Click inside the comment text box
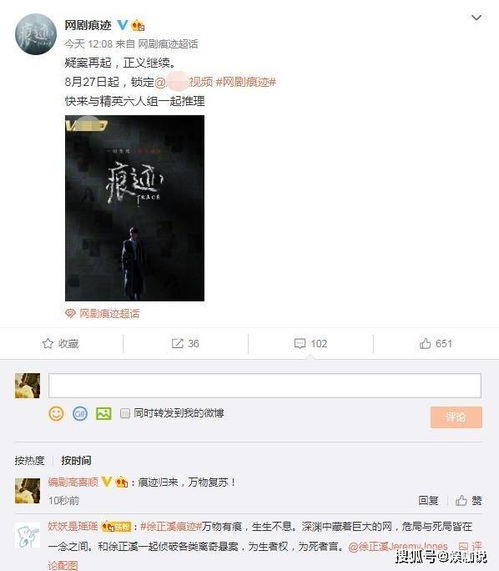Screen dimensions: 499x571 (264, 385)
